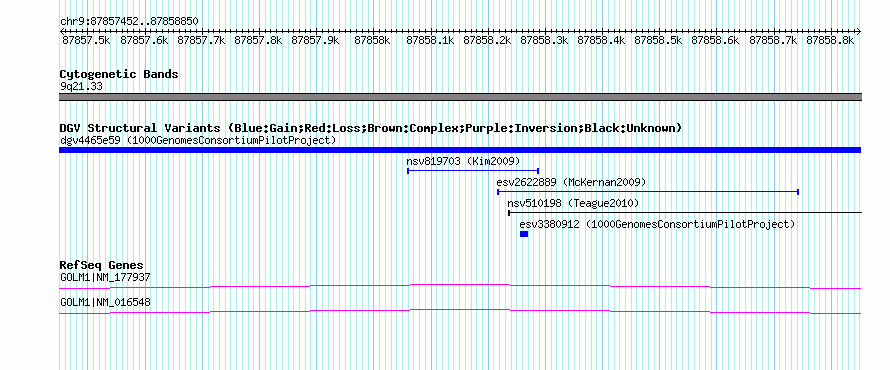Open esv3380912 1000GenomesConsortiumPilotProject label

pyautogui.click(x=657, y=224)
